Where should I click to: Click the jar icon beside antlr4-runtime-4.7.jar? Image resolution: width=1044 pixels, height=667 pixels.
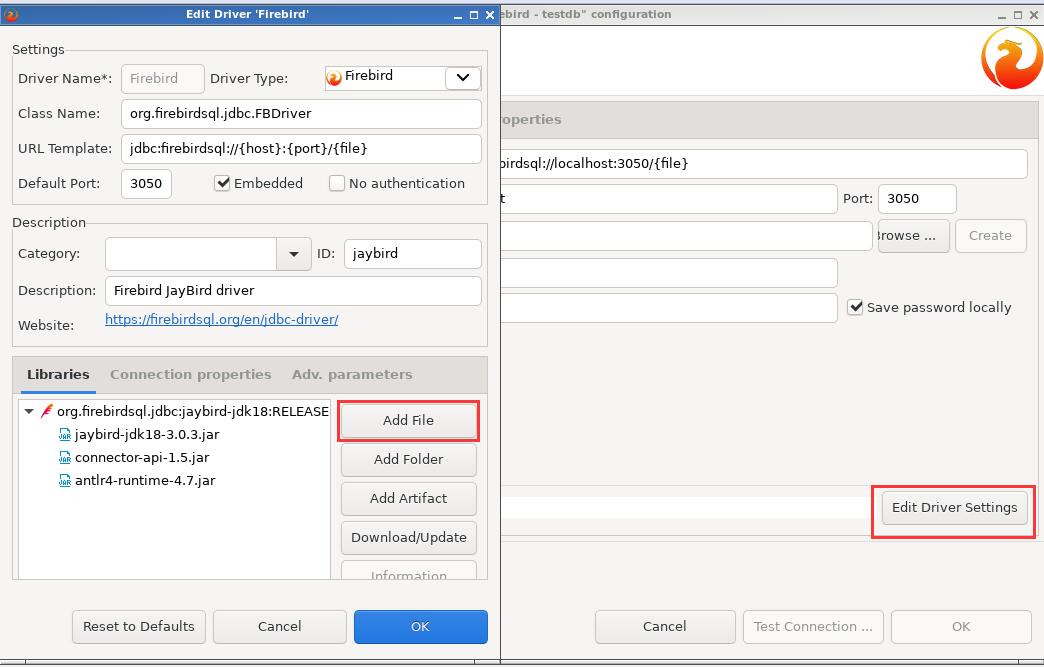point(65,481)
